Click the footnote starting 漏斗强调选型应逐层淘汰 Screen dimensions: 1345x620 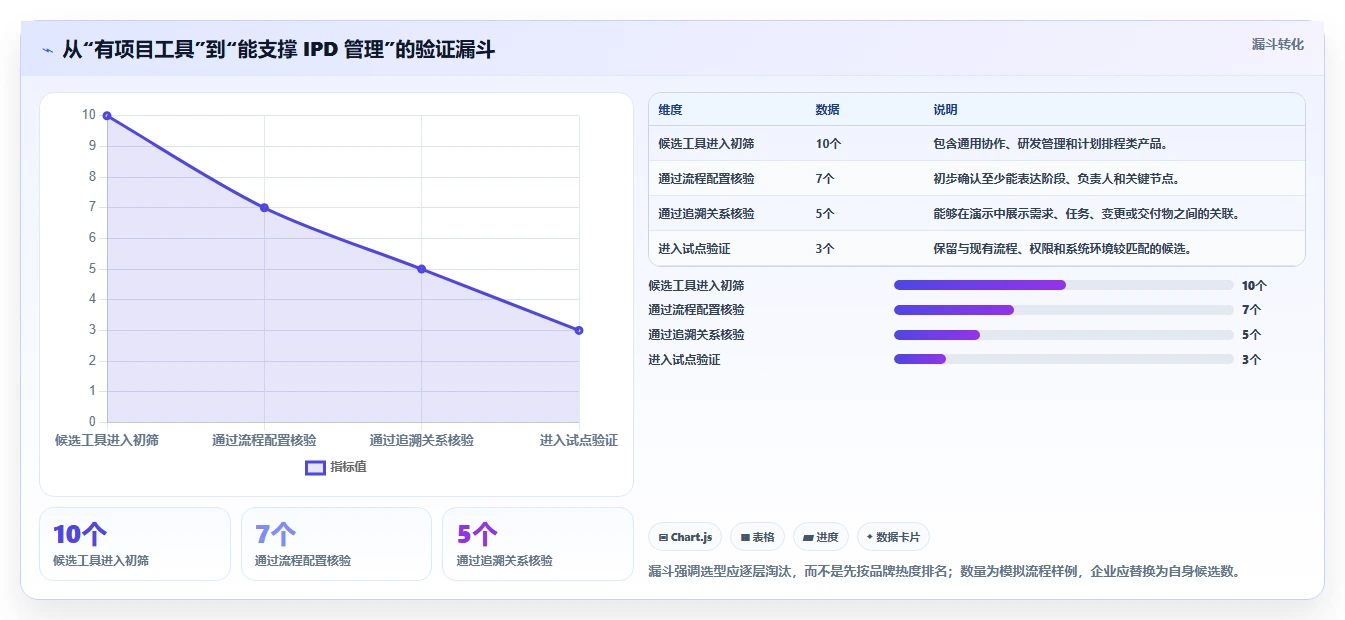tap(946, 572)
